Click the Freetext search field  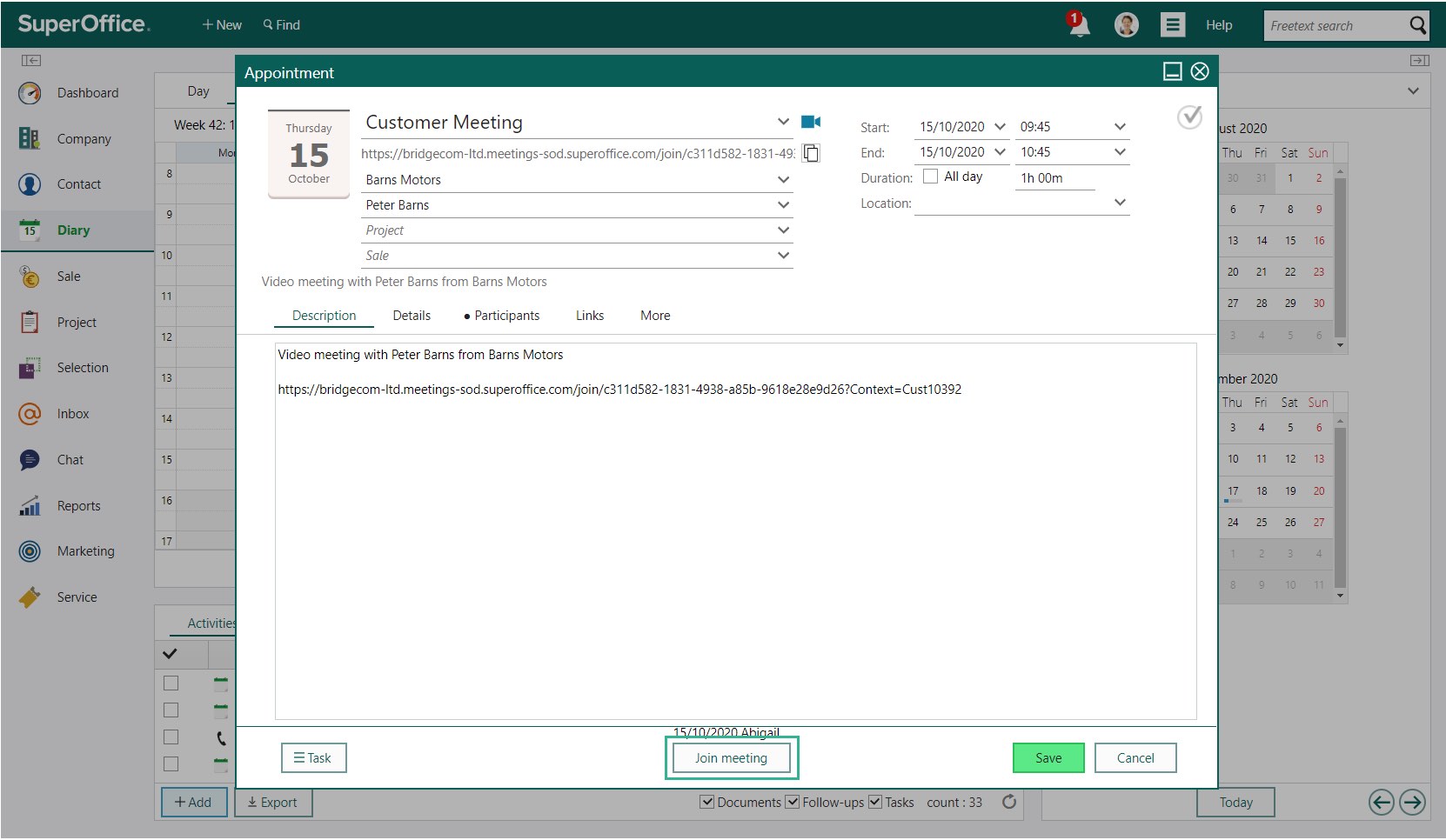1335,26
